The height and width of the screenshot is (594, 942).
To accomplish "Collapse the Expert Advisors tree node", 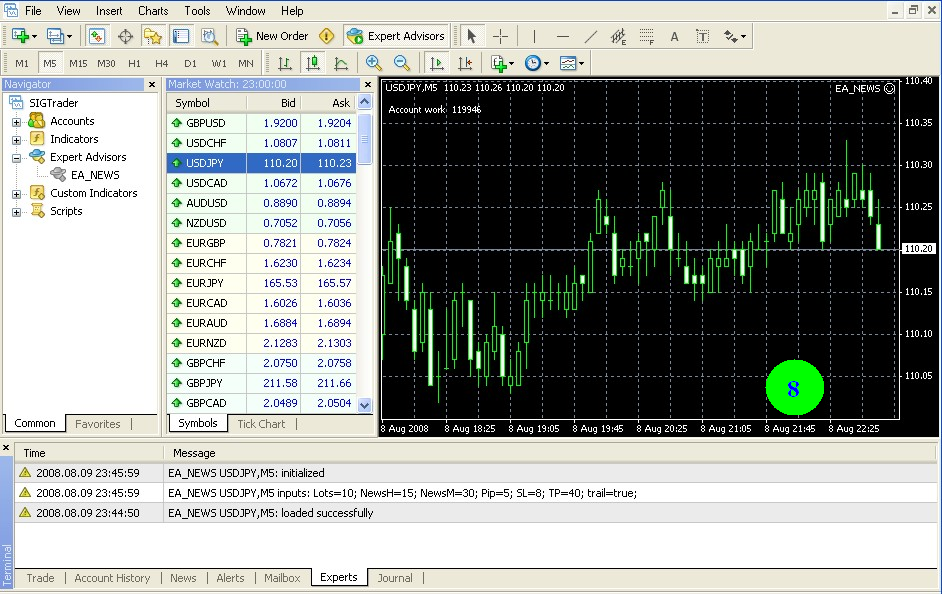I will (16, 158).
